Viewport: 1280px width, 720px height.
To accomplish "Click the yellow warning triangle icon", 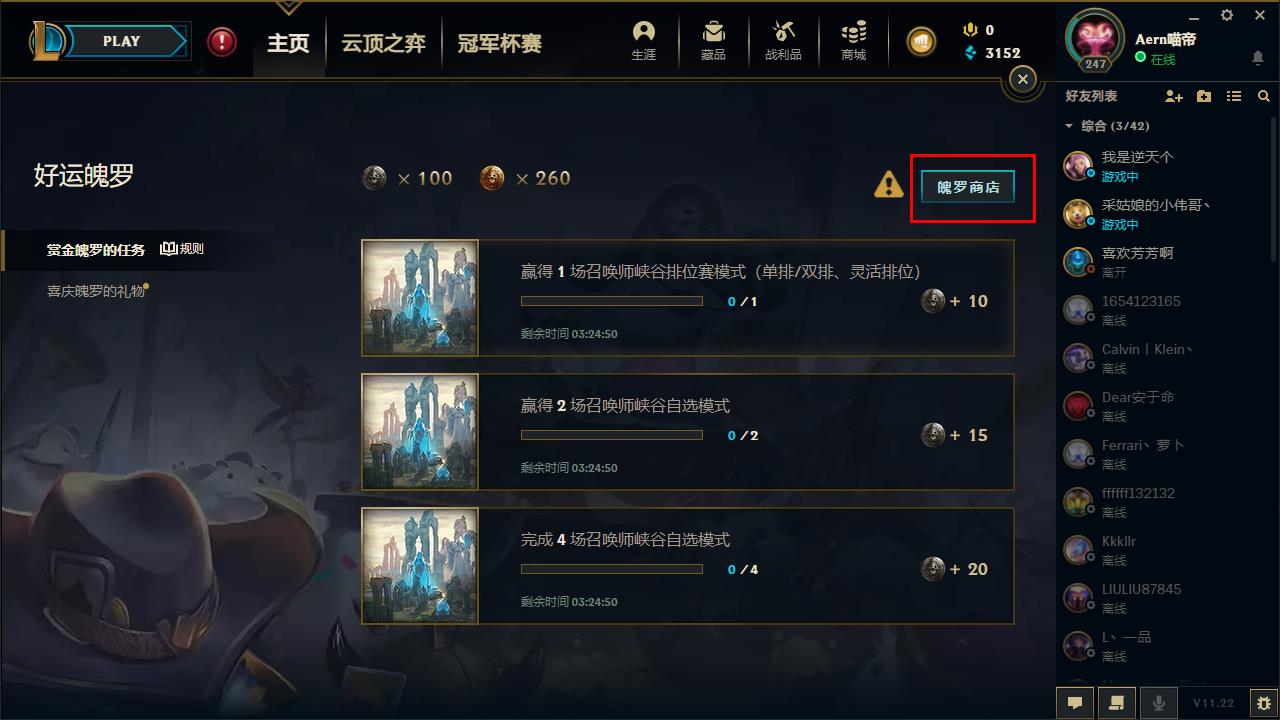I will click(888, 185).
